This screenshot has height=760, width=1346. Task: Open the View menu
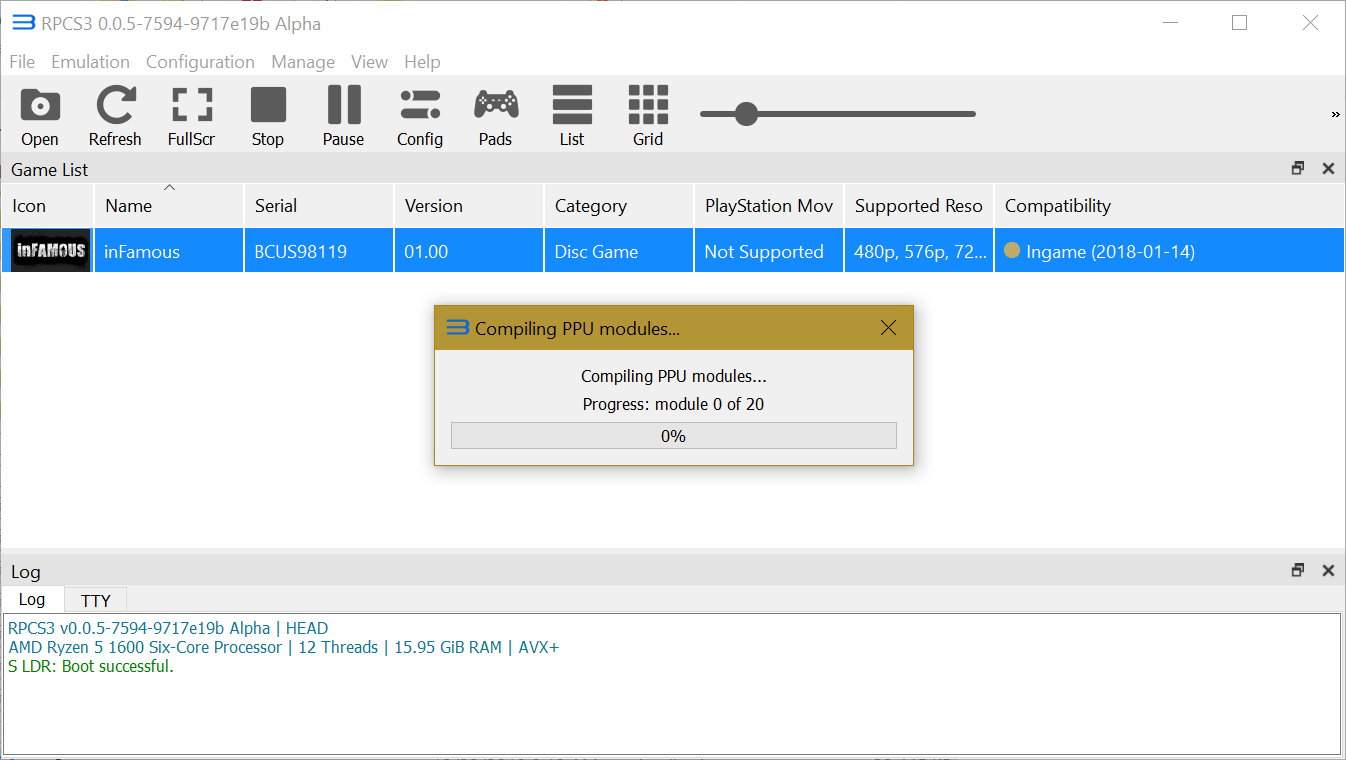369,62
